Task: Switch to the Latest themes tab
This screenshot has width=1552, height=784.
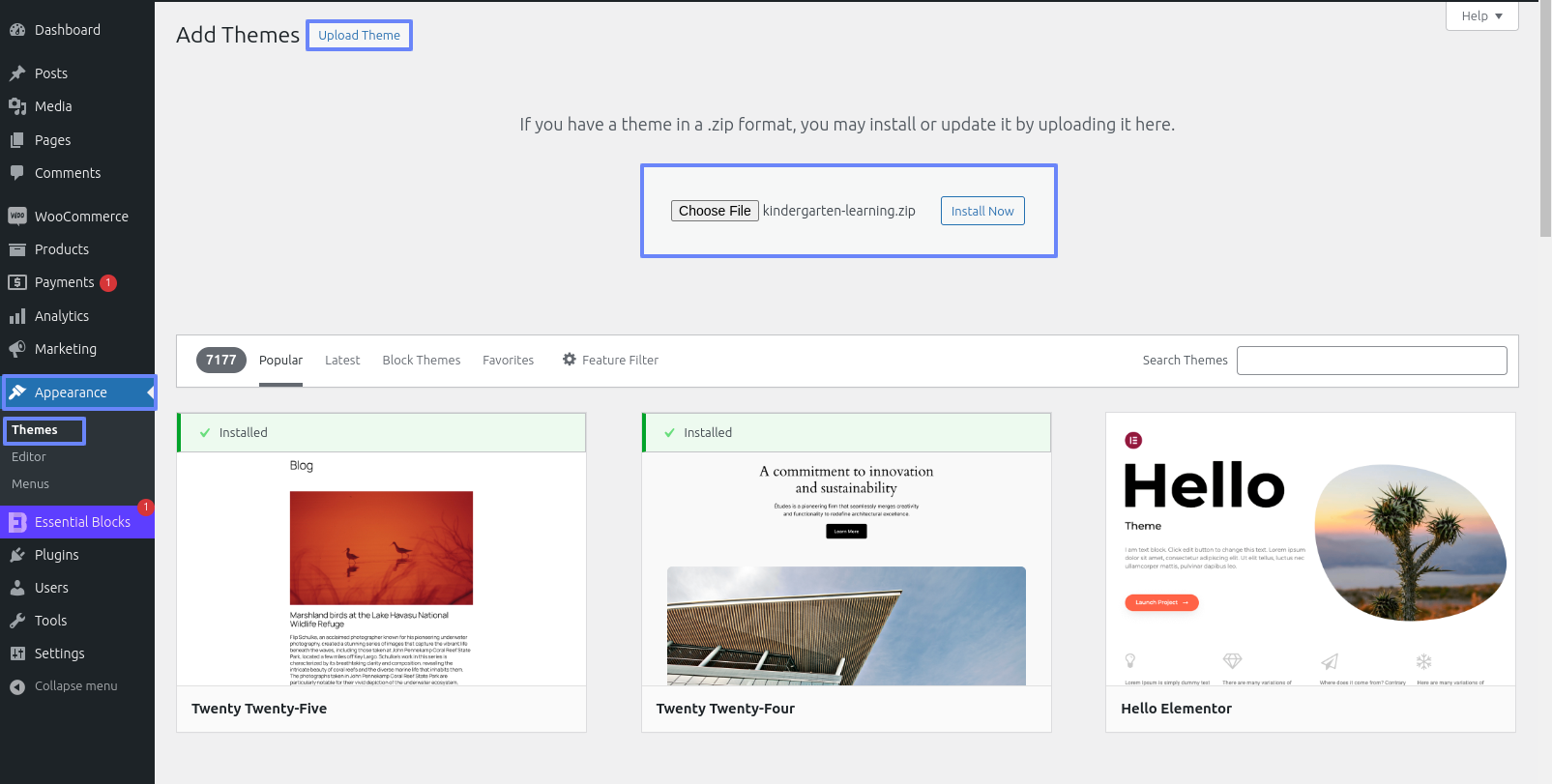Action: tap(342, 361)
